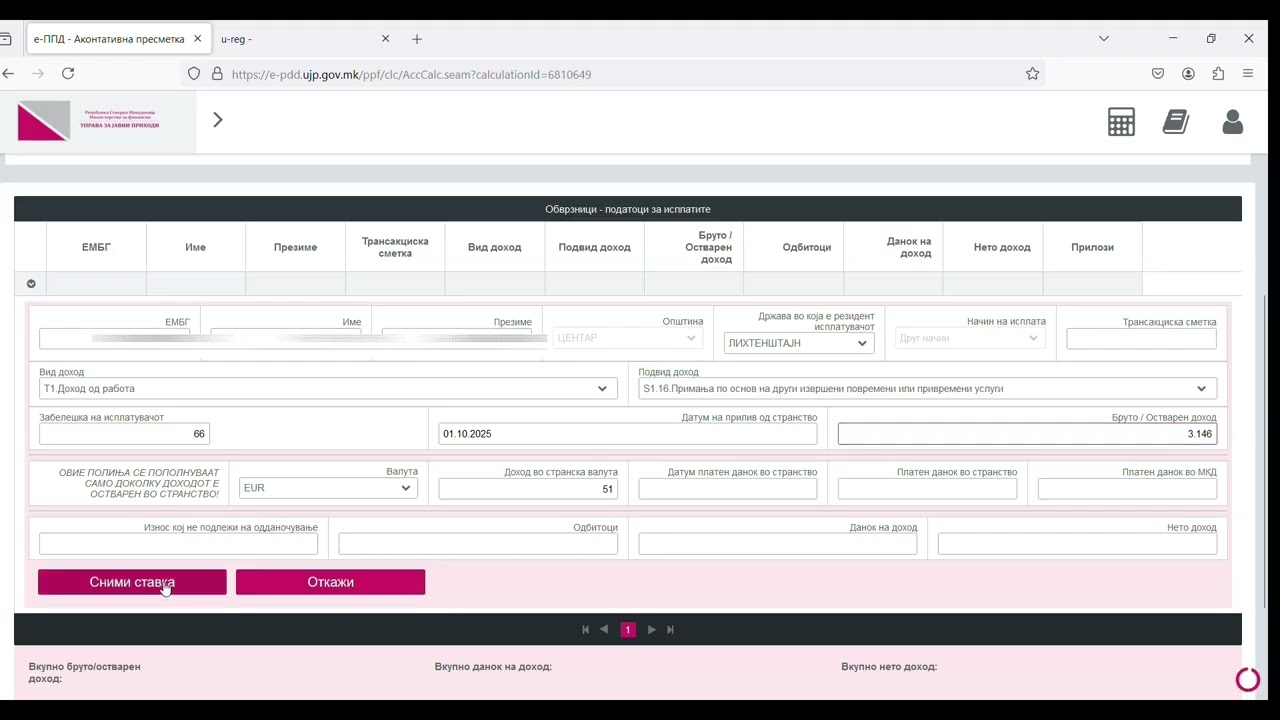
Task: Open the calculator icon in header
Action: pyautogui.click(x=1121, y=122)
